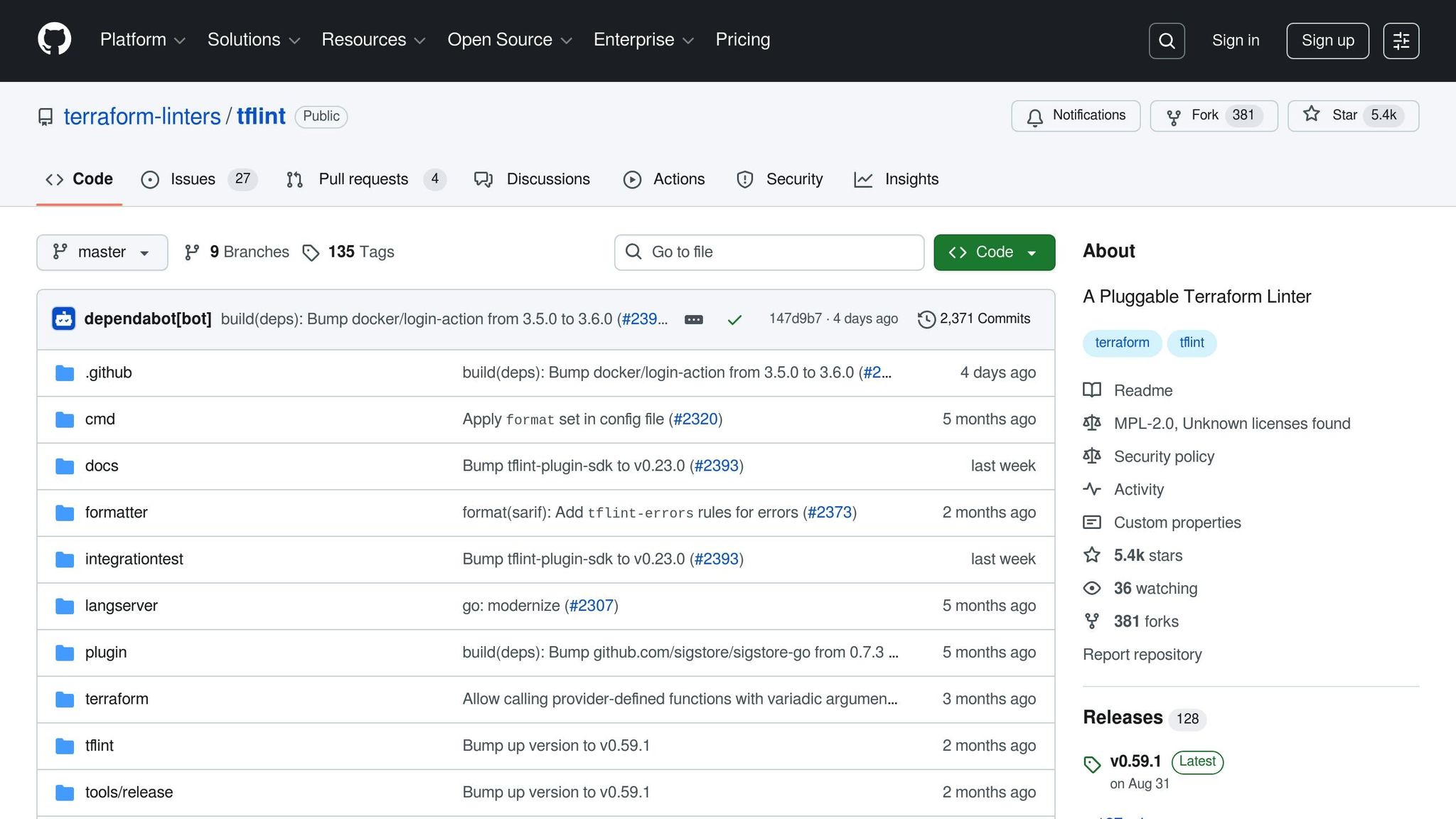Screen dimensions: 1456x819
Task: Expand the green Code dropdown
Action: pyautogui.click(x=994, y=252)
